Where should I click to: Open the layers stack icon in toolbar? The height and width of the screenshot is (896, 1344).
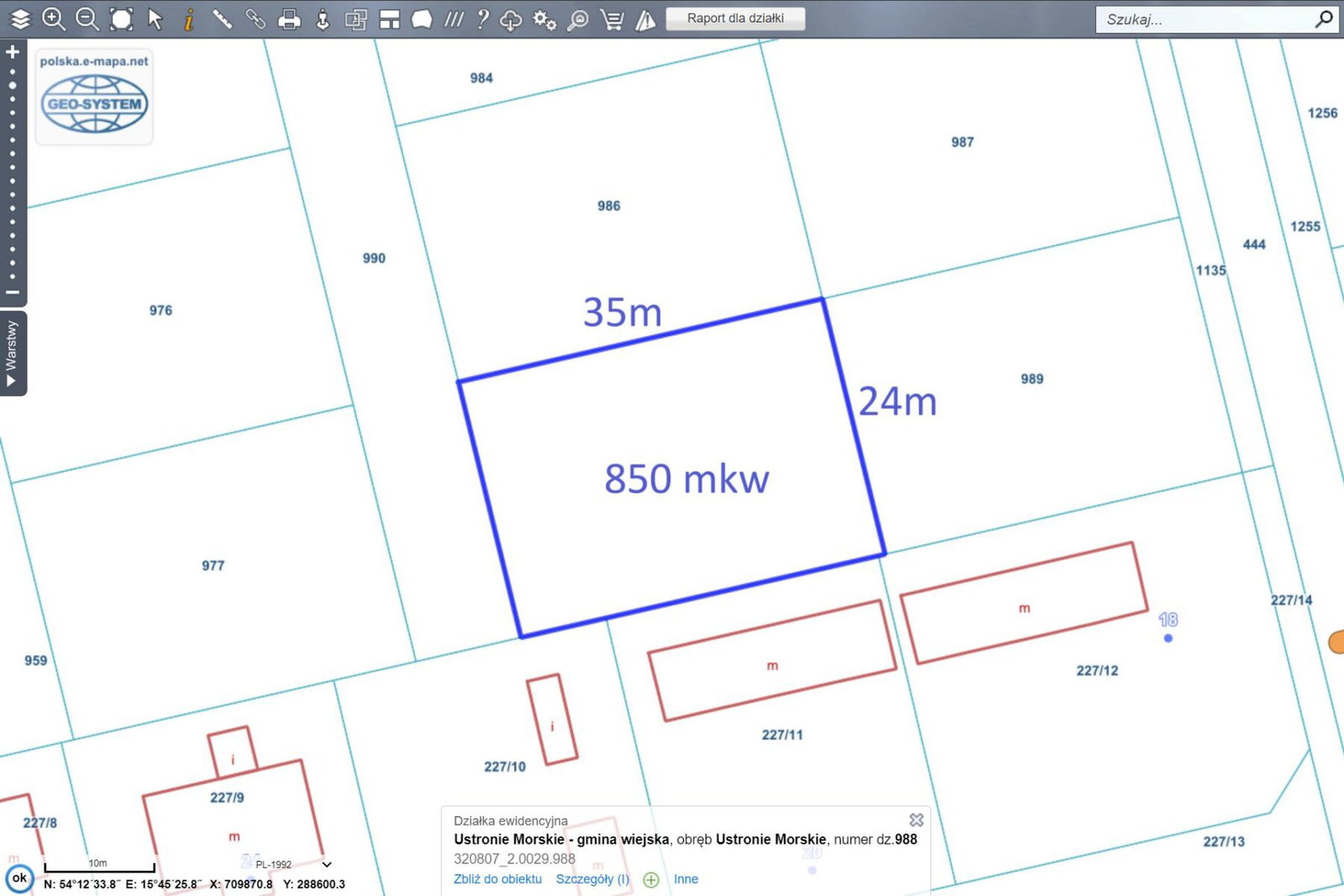pos(20,18)
